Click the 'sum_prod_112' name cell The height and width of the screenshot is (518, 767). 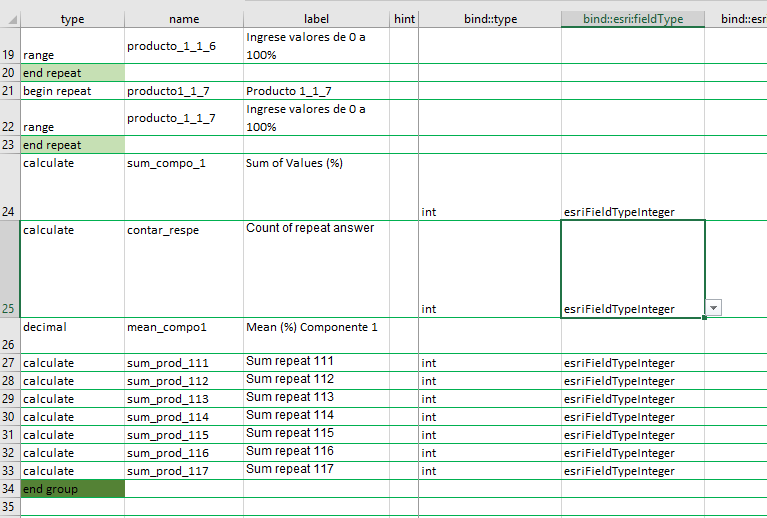click(x=184, y=381)
